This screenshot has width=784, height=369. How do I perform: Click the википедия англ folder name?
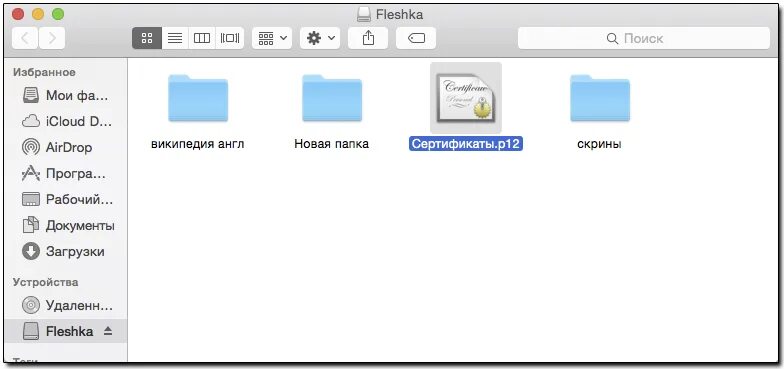tap(198, 144)
